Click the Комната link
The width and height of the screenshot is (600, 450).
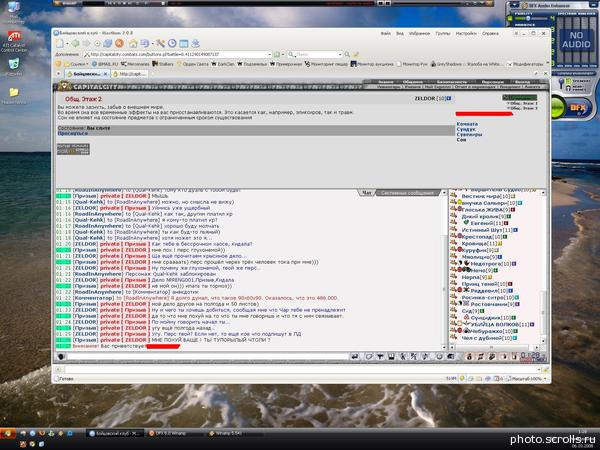pyautogui.click(x=467, y=124)
